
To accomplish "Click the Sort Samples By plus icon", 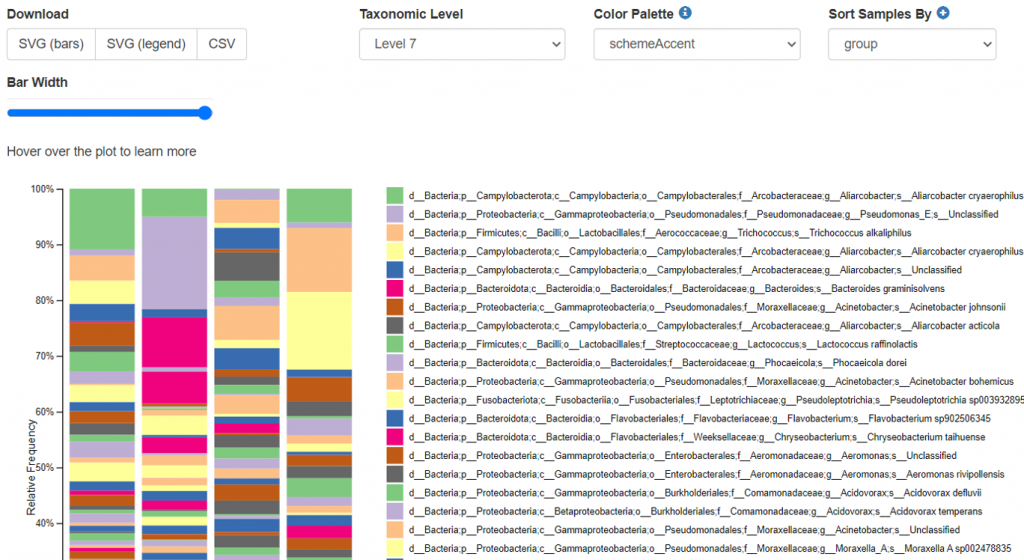I will coord(942,13).
